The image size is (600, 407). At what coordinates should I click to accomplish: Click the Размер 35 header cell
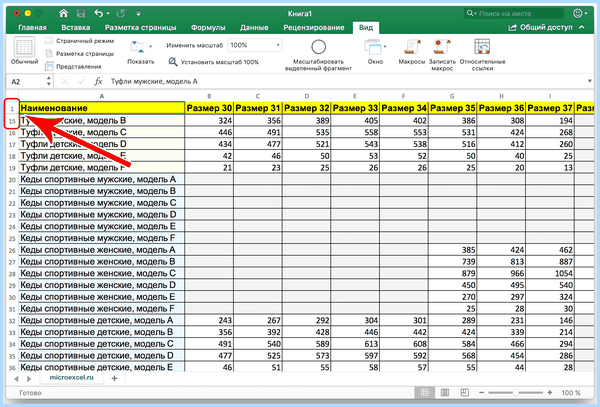click(x=453, y=108)
